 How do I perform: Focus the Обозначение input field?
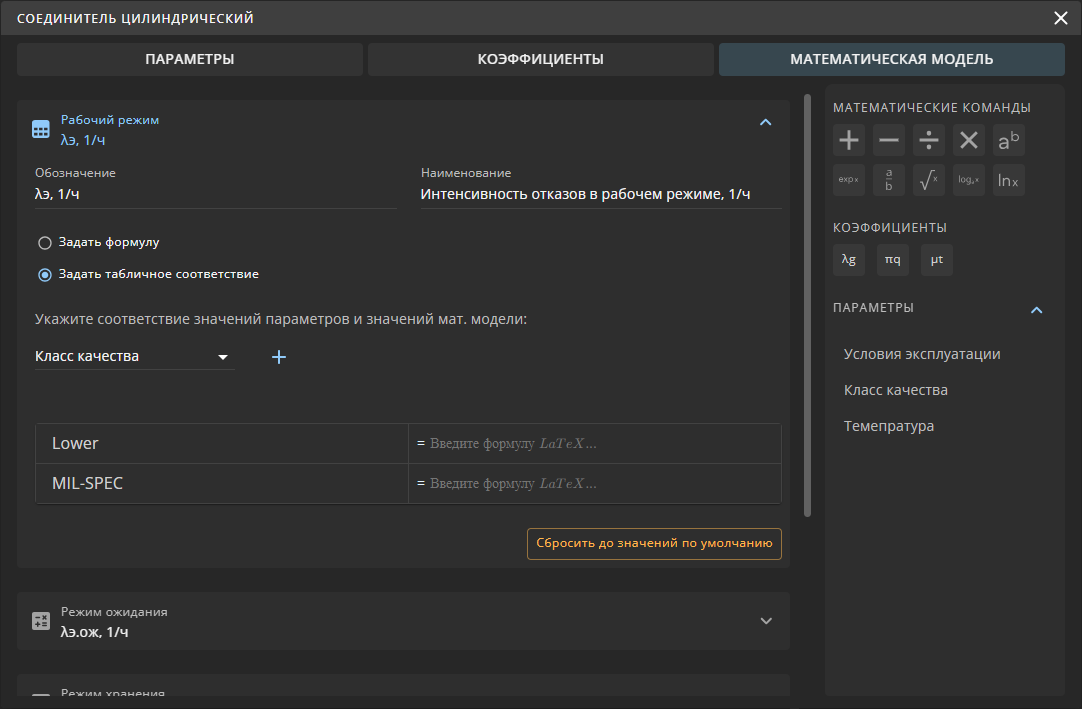216,195
